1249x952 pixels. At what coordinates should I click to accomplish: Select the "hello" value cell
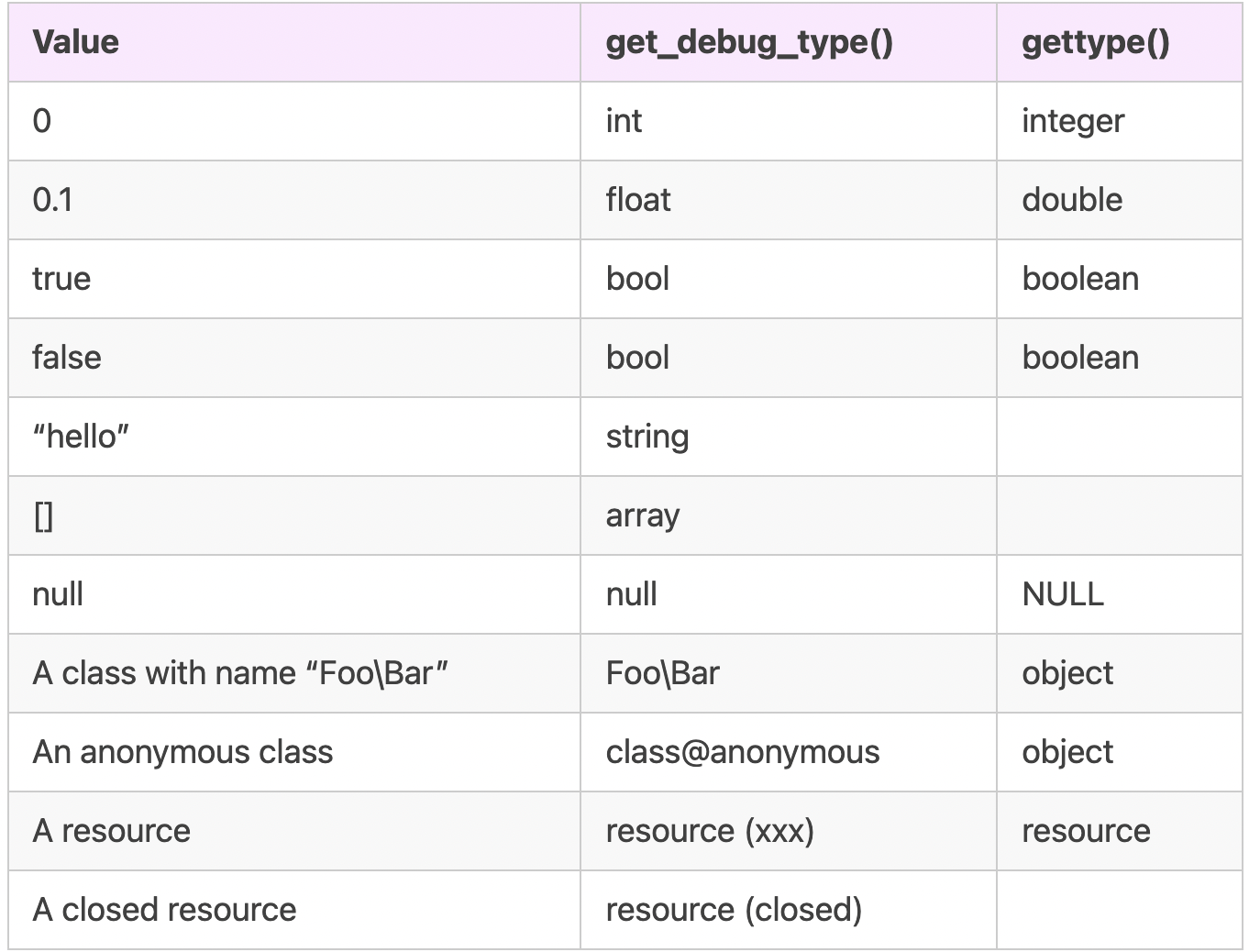(81, 437)
